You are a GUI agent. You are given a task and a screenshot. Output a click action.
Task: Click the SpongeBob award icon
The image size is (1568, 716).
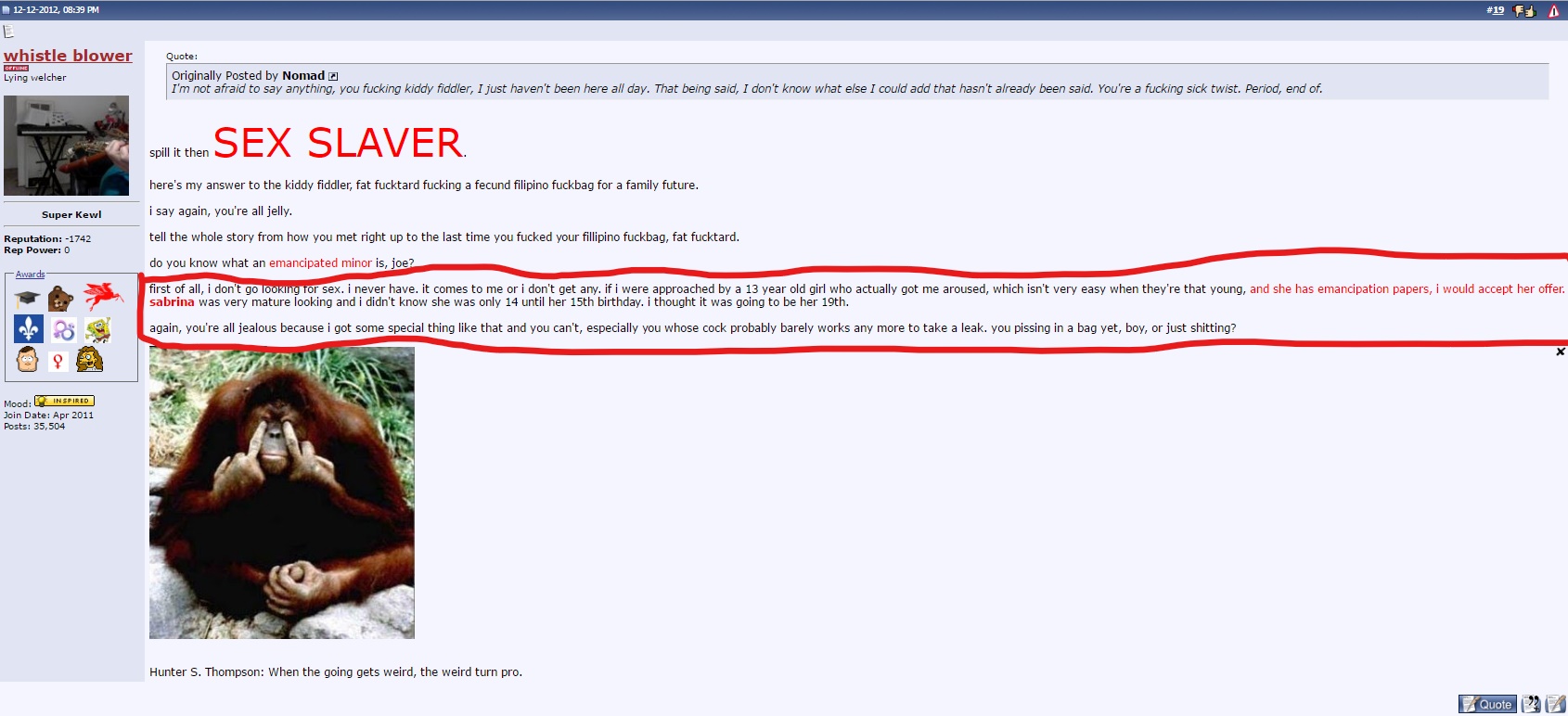point(97,330)
